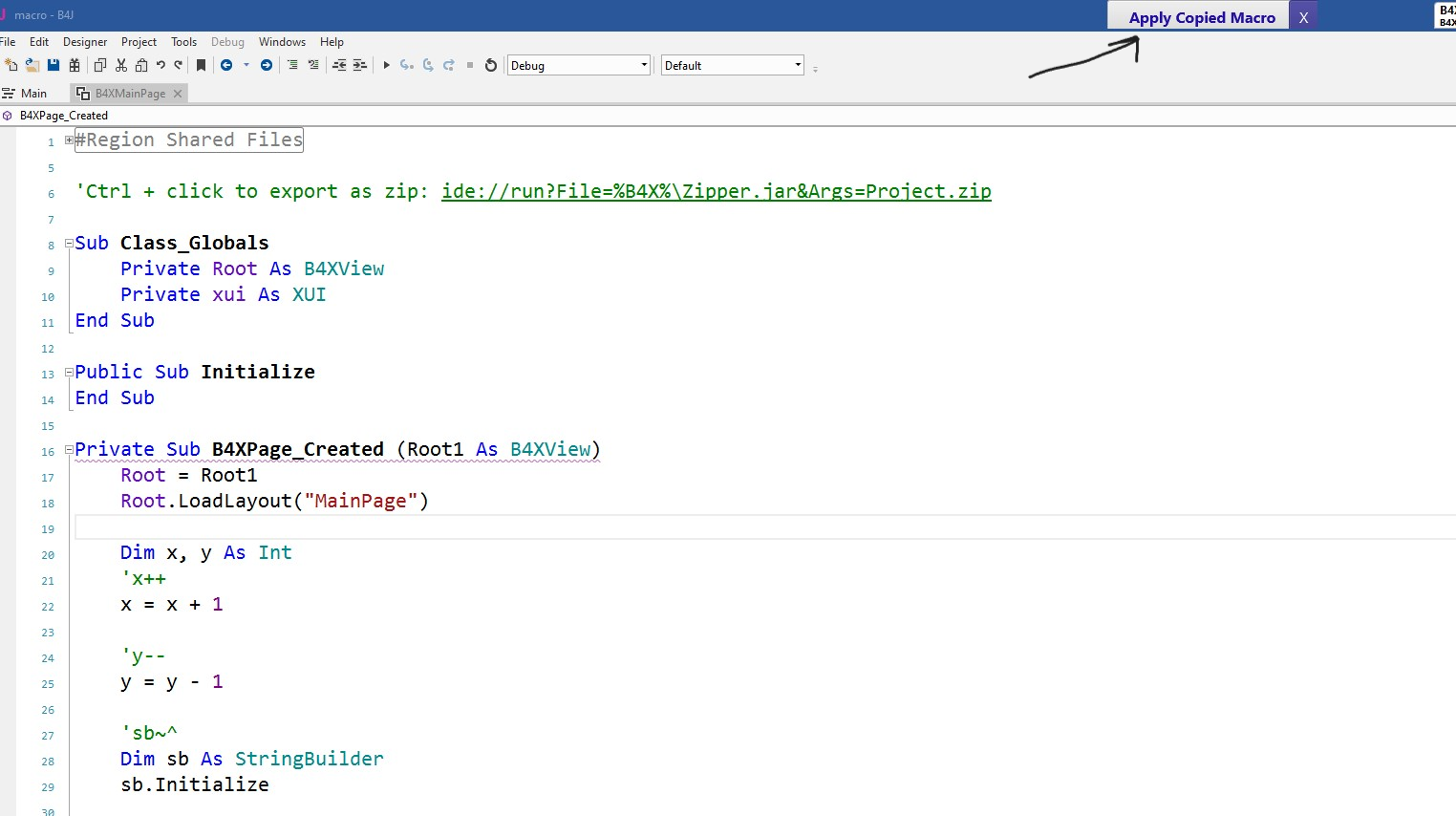Cut the selected code

[x=120, y=65]
